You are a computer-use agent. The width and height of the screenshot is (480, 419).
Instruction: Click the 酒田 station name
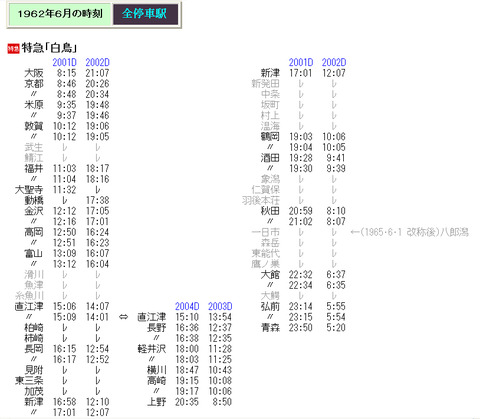click(x=270, y=158)
